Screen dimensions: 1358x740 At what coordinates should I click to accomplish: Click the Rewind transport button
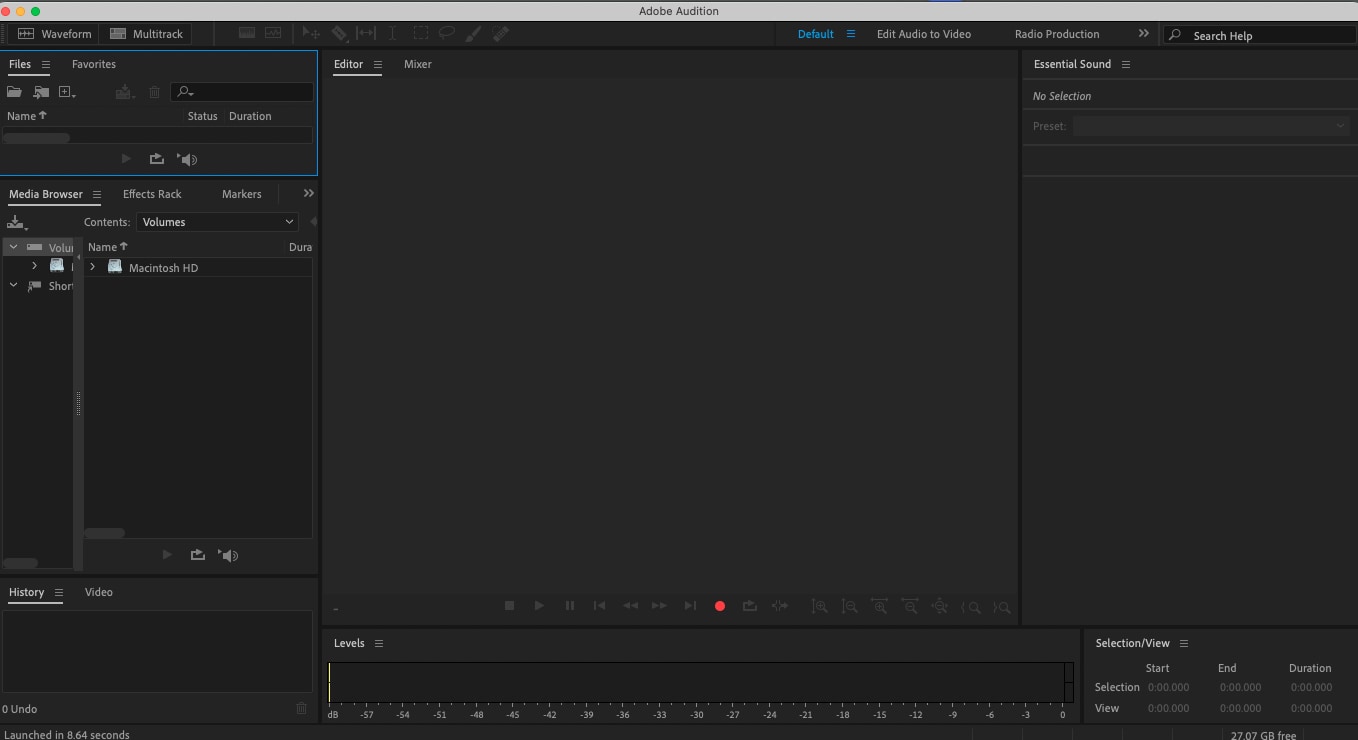[x=630, y=606]
